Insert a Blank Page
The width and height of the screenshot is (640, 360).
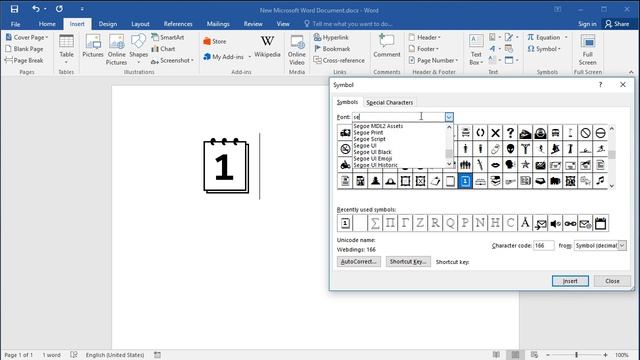(24, 49)
